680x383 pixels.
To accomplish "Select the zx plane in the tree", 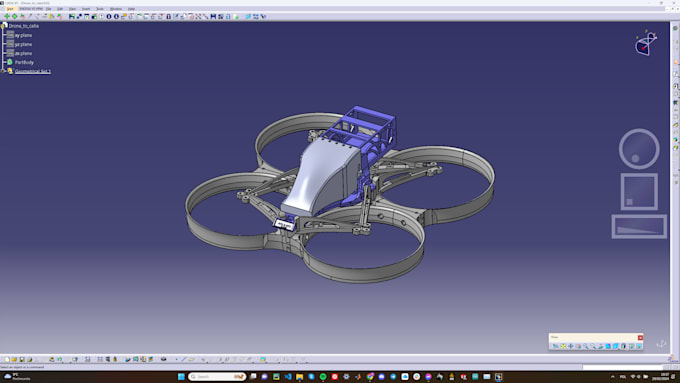I will (x=23, y=53).
